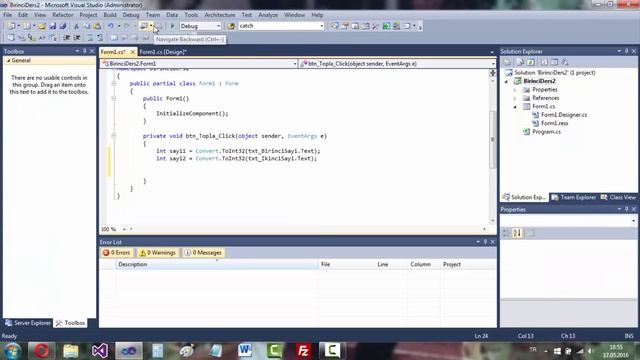
Task: Click the Navigate Backward icon
Action: click(144, 26)
